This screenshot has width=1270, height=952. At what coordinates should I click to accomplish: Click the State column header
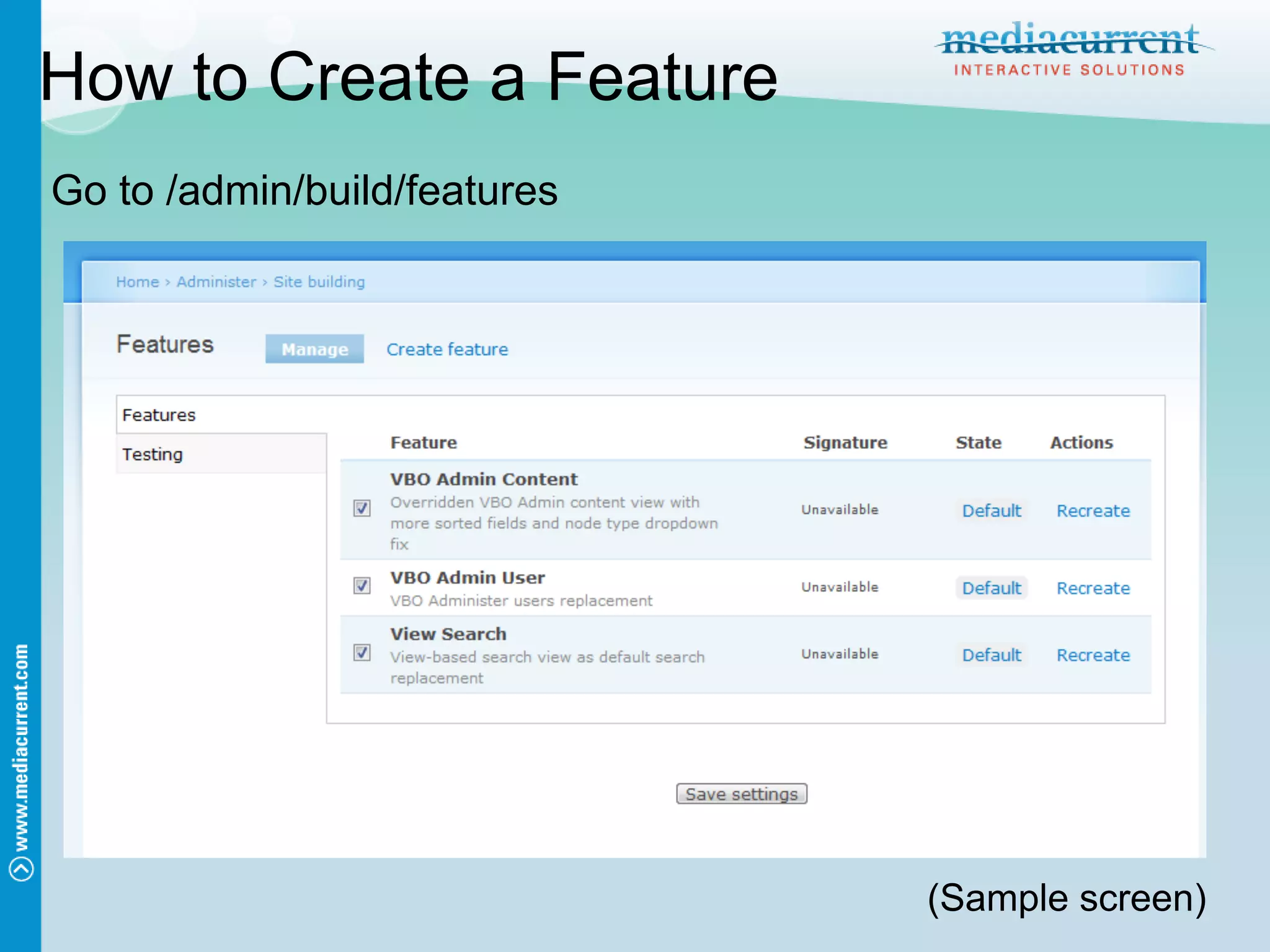point(979,443)
